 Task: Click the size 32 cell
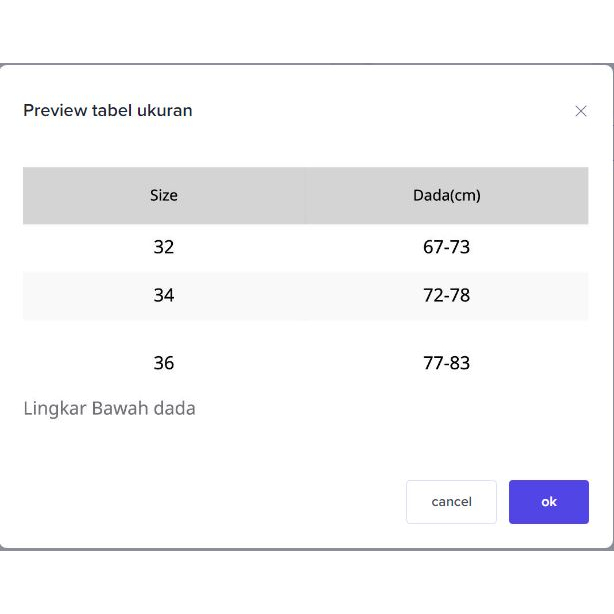click(164, 247)
